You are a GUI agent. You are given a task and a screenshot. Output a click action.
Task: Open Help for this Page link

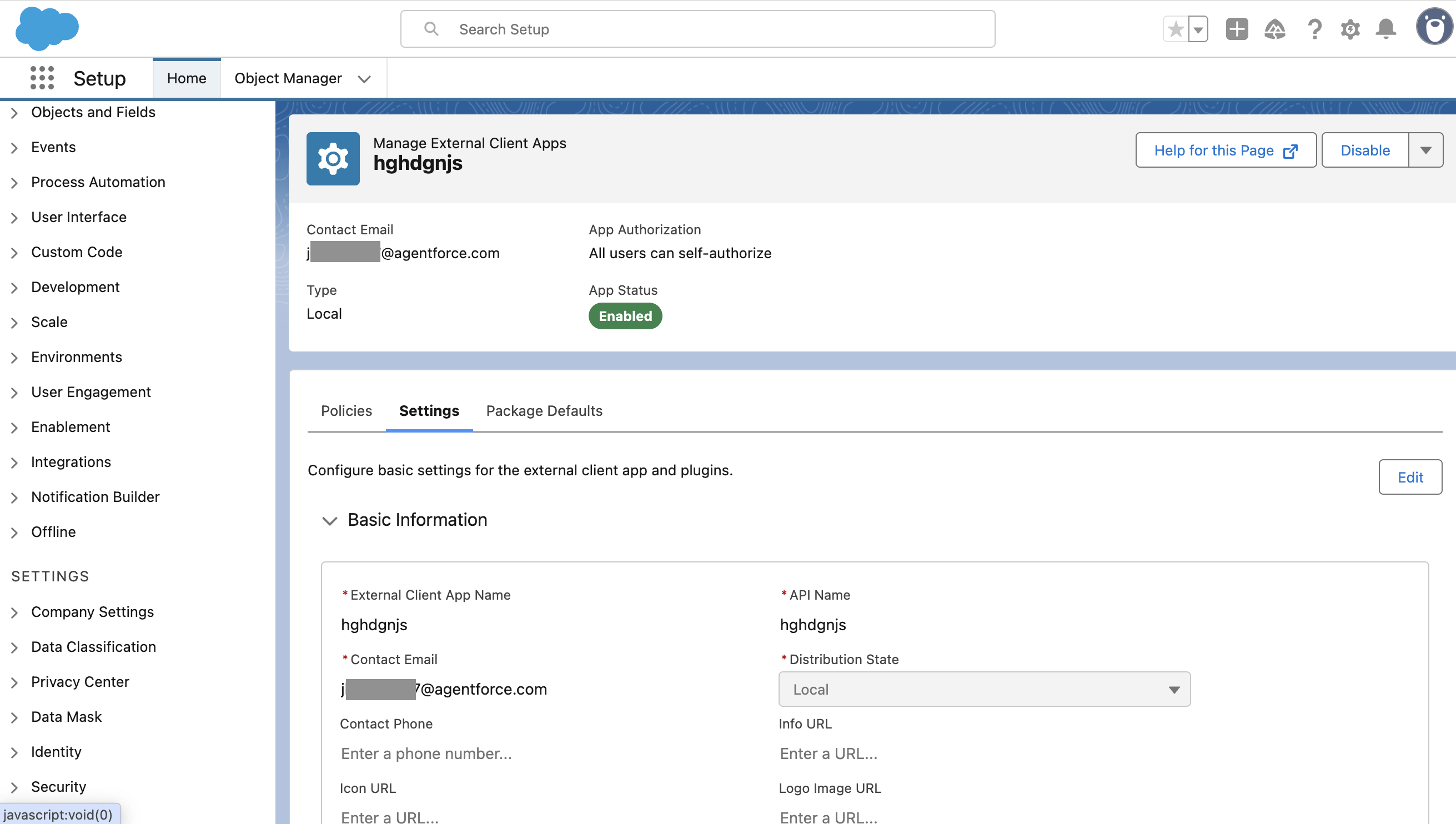click(1226, 150)
